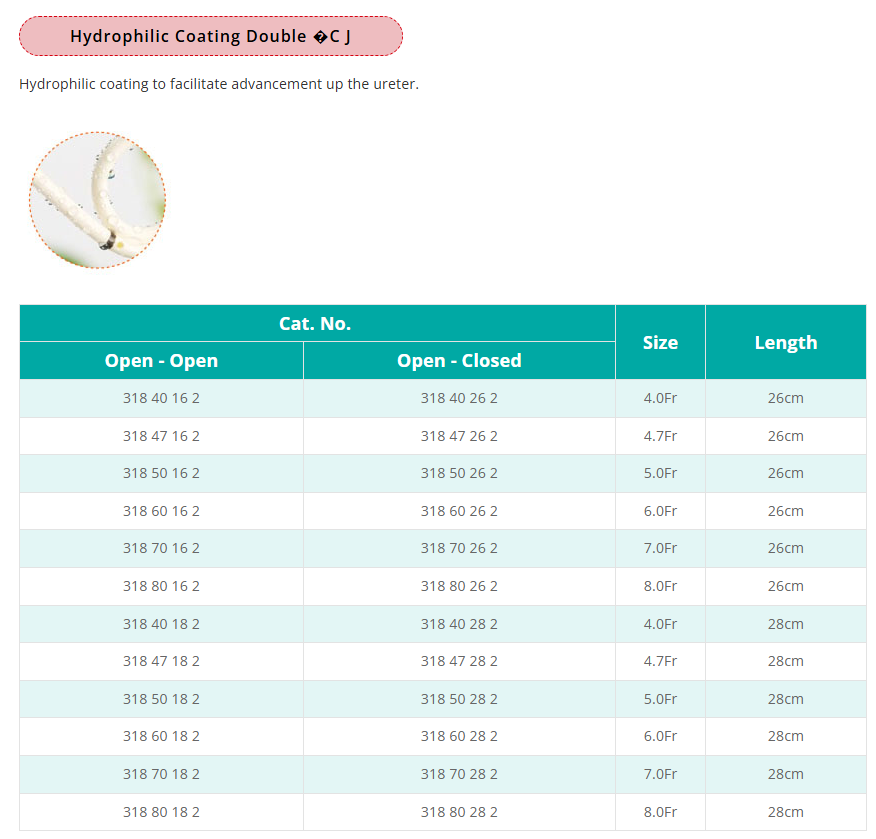The width and height of the screenshot is (876, 839).
Task: Select catalog number 318 70 16 2
Action: click(161, 548)
